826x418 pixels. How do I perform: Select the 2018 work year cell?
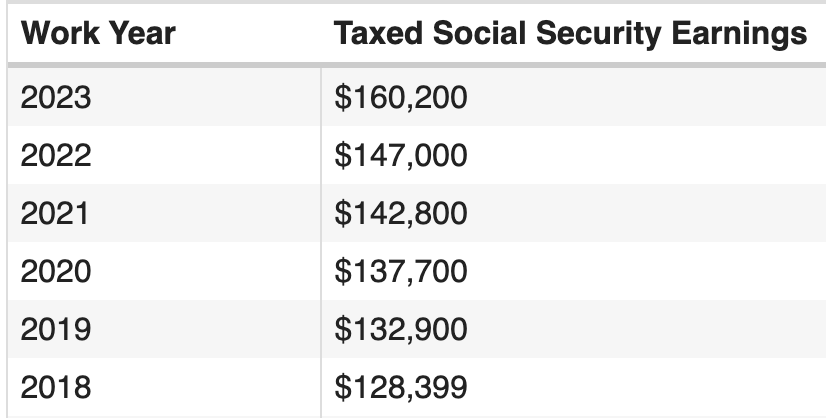pyautogui.click(x=56, y=386)
